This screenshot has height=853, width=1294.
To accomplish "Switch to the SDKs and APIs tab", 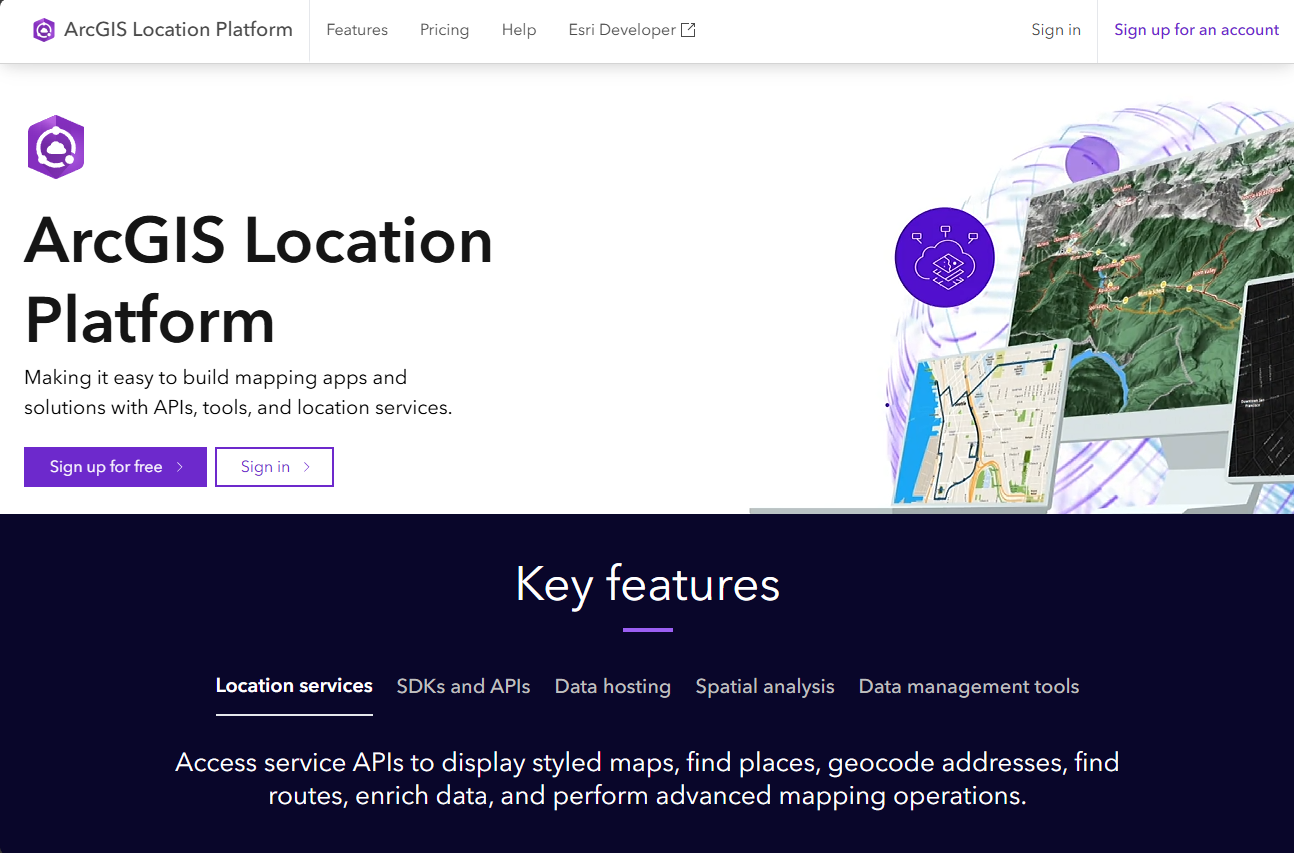I will tap(463, 686).
